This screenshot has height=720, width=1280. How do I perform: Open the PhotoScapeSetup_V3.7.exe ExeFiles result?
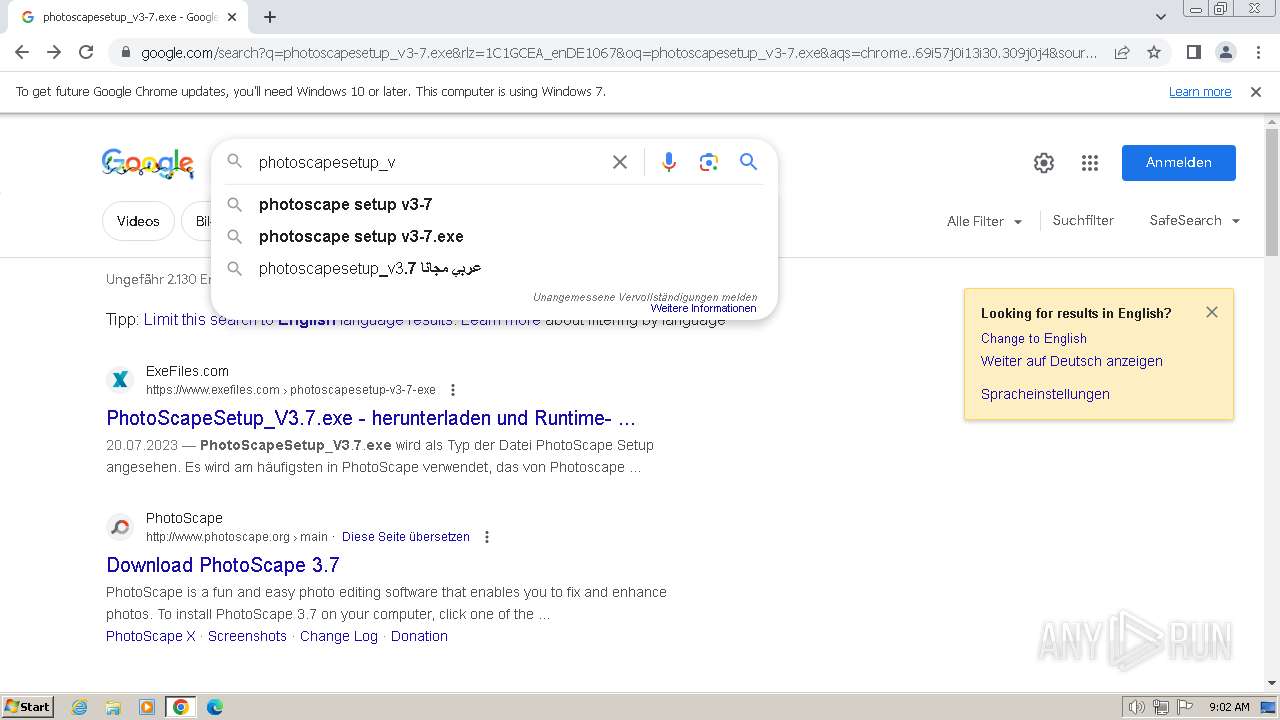(x=371, y=418)
